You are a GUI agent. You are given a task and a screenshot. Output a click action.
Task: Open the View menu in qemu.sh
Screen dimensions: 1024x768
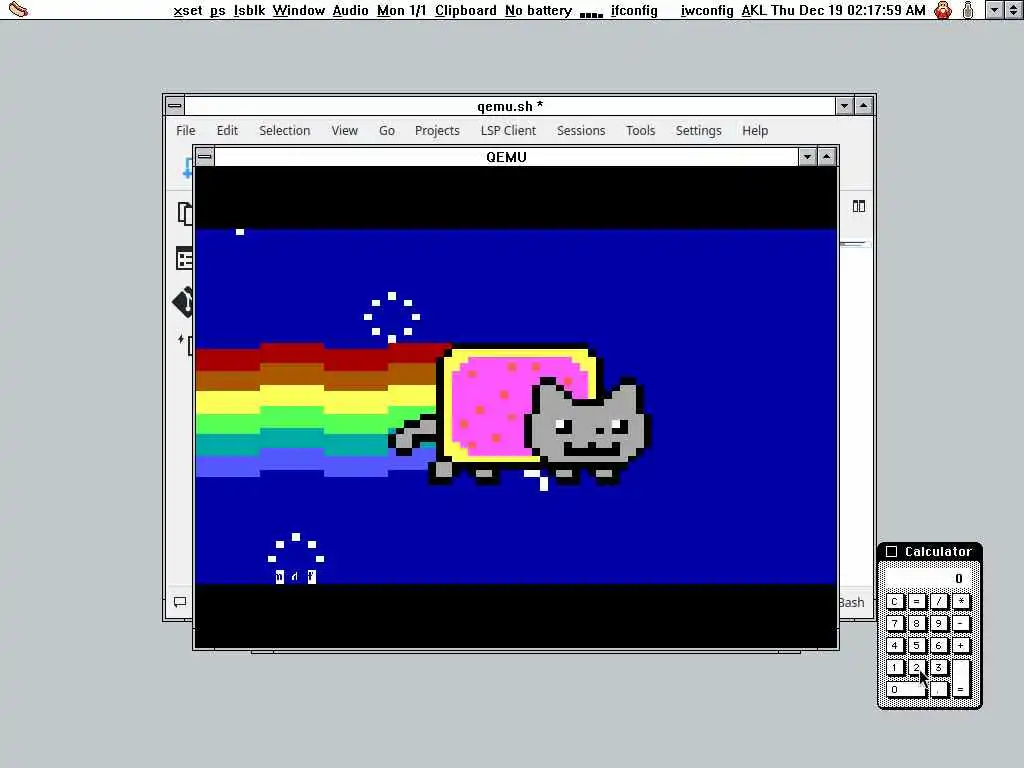pyautogui.click(x=345, y=131)
